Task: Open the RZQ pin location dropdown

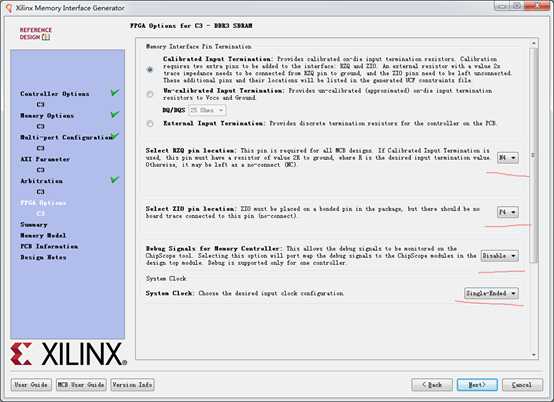Action: click(x=508, y=158)
